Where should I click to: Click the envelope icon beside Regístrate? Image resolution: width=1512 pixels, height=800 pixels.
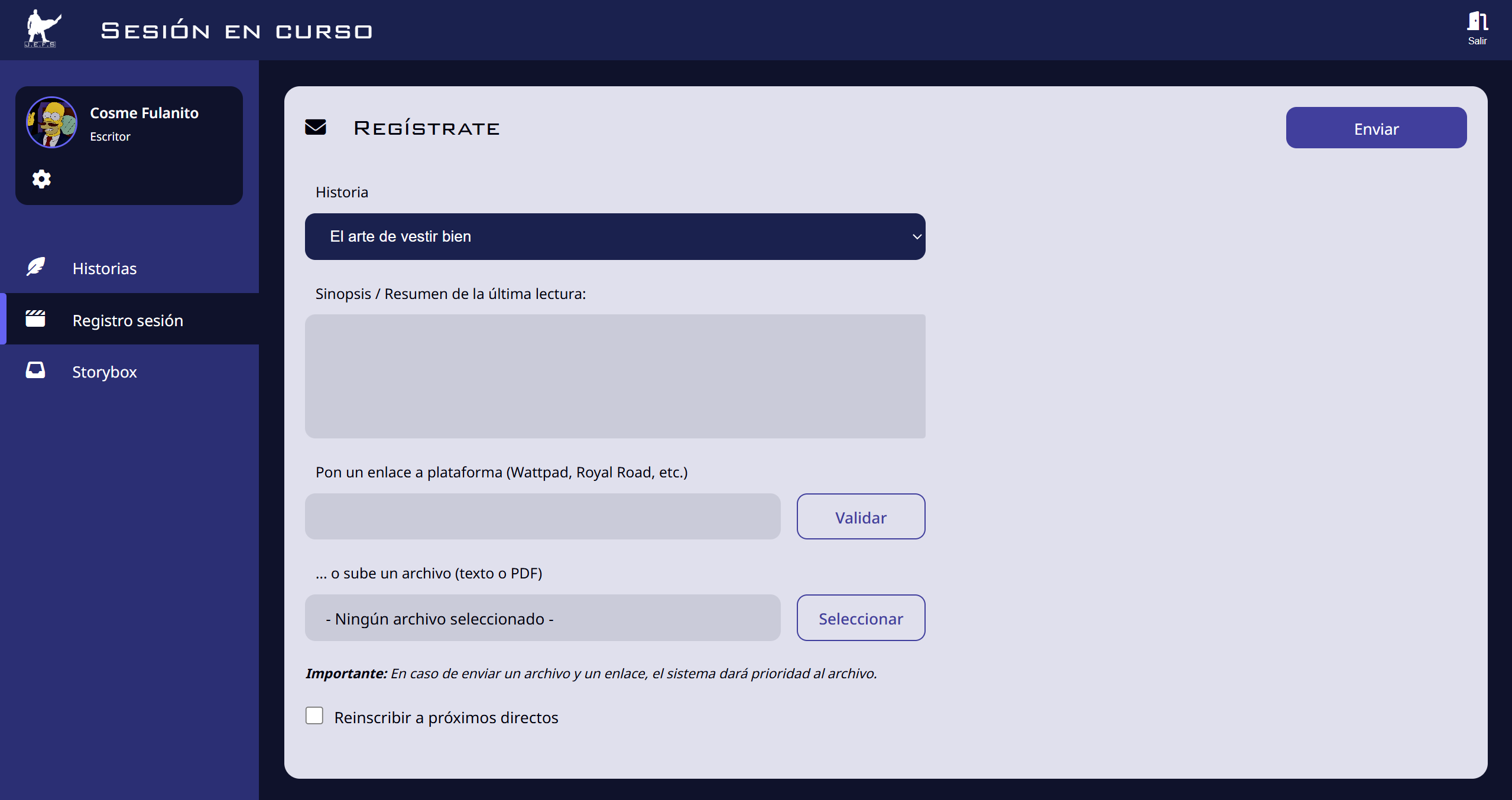(x=316, y=127)
